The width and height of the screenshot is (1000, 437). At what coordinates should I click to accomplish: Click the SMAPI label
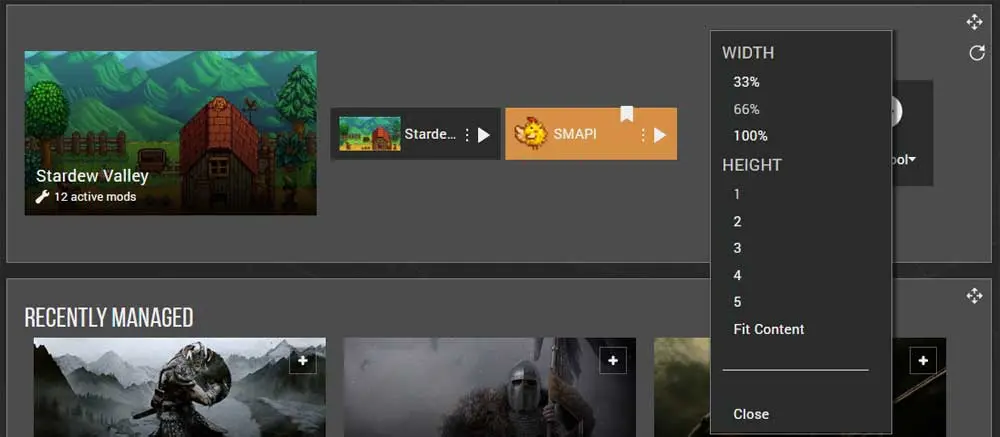575,135
